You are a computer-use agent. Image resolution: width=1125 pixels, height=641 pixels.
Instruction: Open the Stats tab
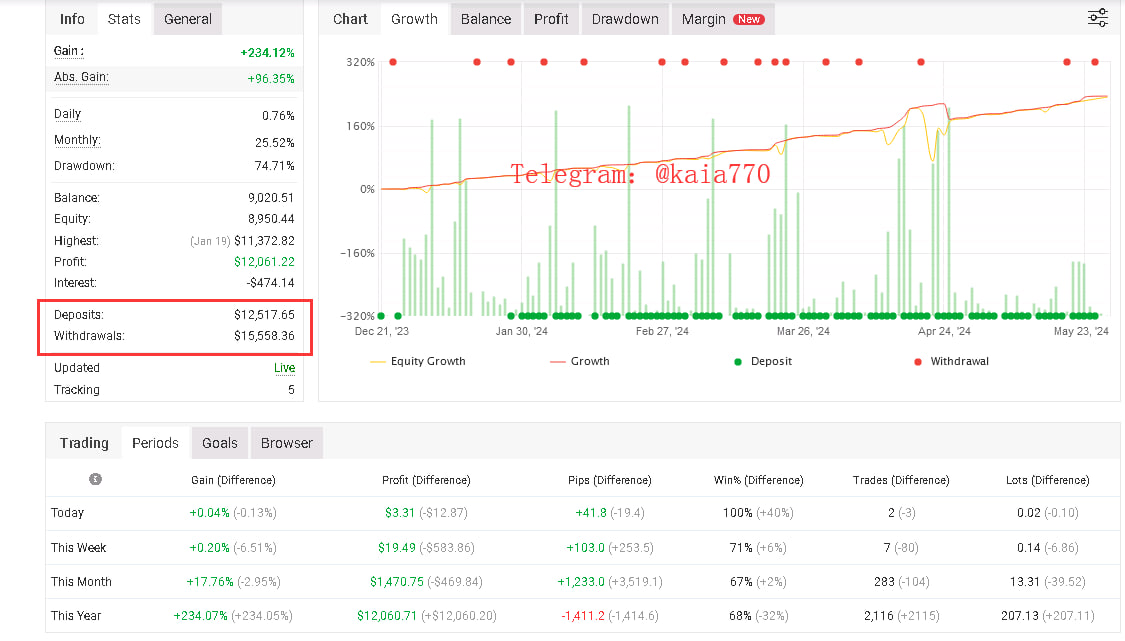click(x=124, y=19)
